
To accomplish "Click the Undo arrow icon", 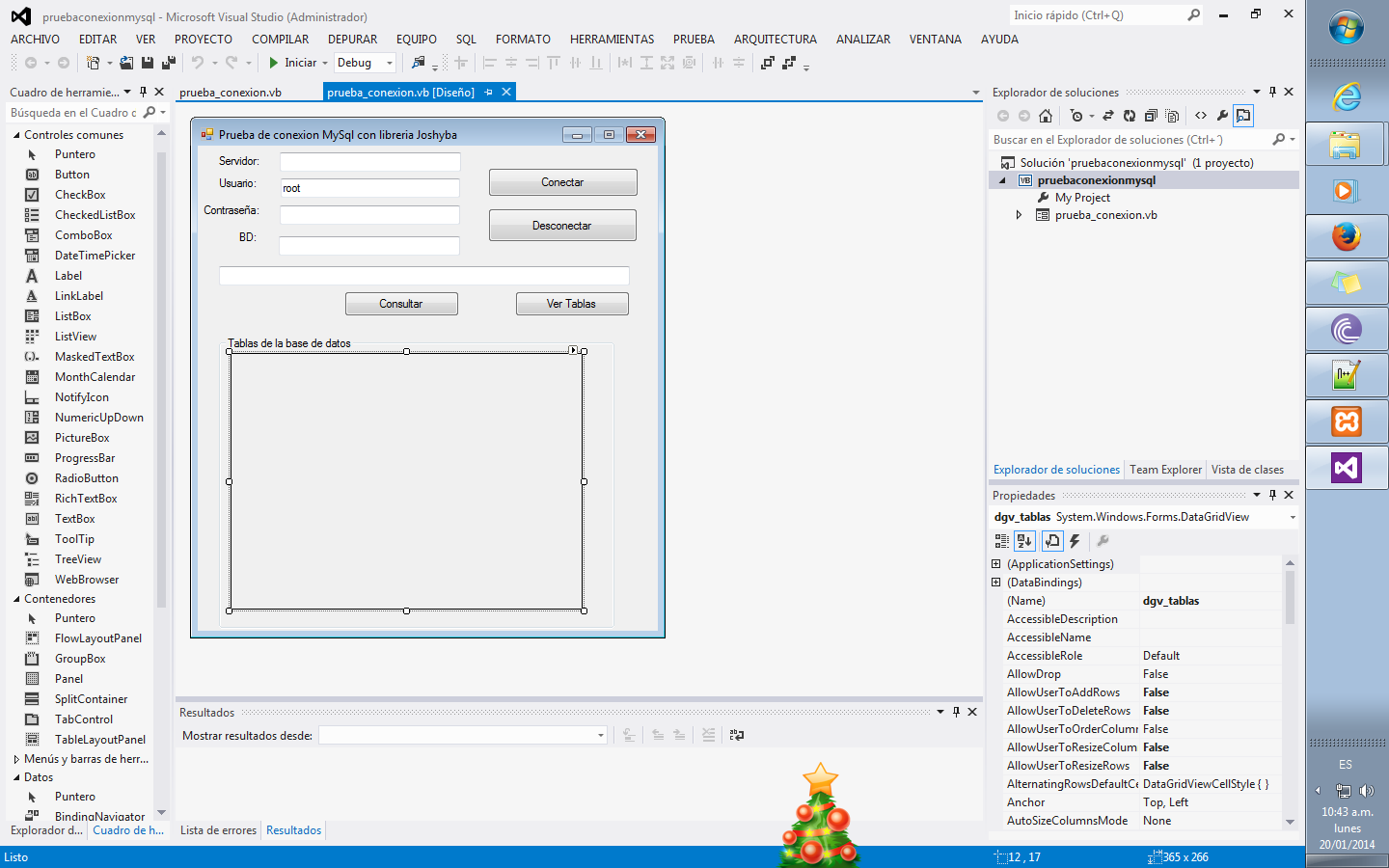I will (x=198, y=63).
